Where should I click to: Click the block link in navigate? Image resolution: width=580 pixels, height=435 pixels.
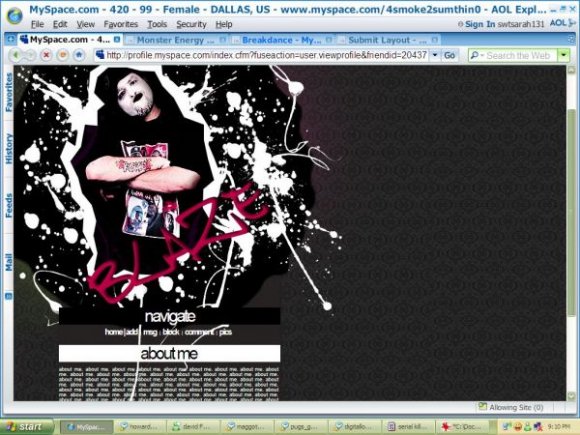coord(171,332)
